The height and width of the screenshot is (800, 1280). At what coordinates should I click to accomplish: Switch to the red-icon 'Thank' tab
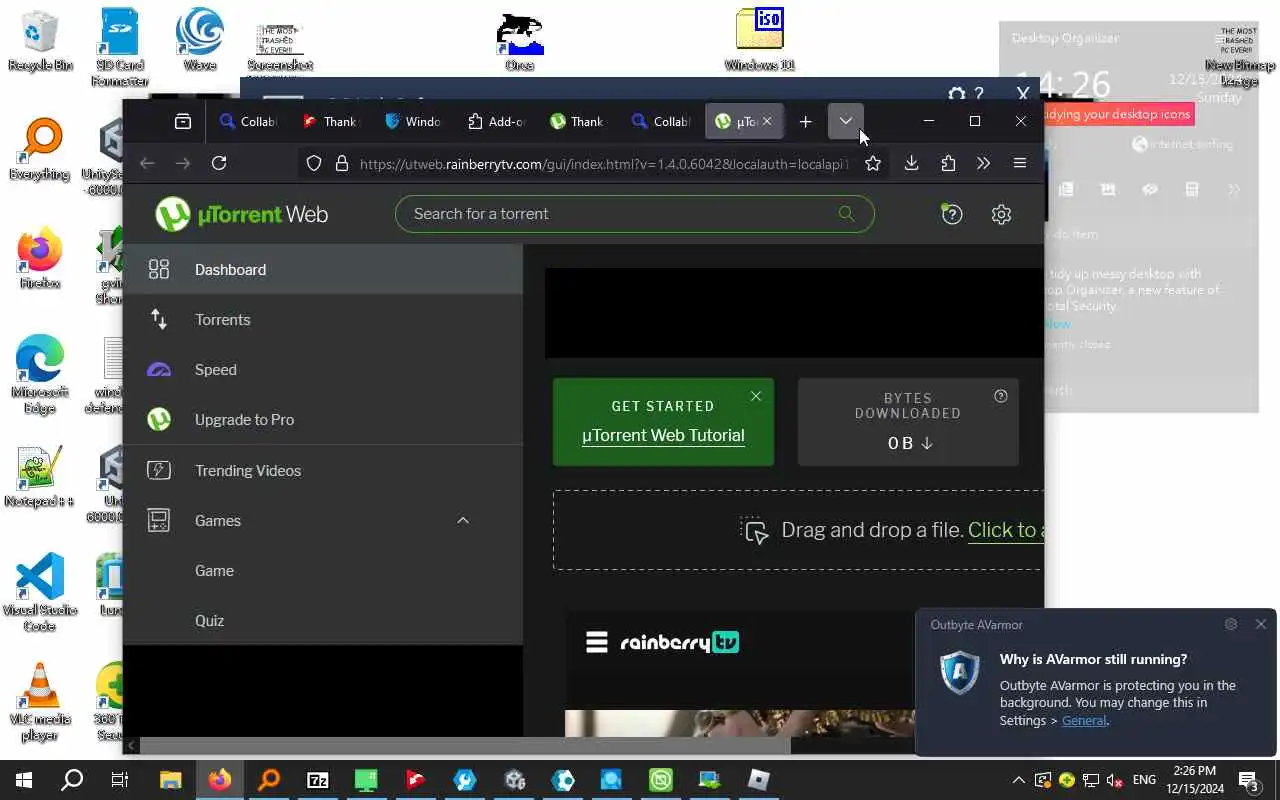[331, 121]
